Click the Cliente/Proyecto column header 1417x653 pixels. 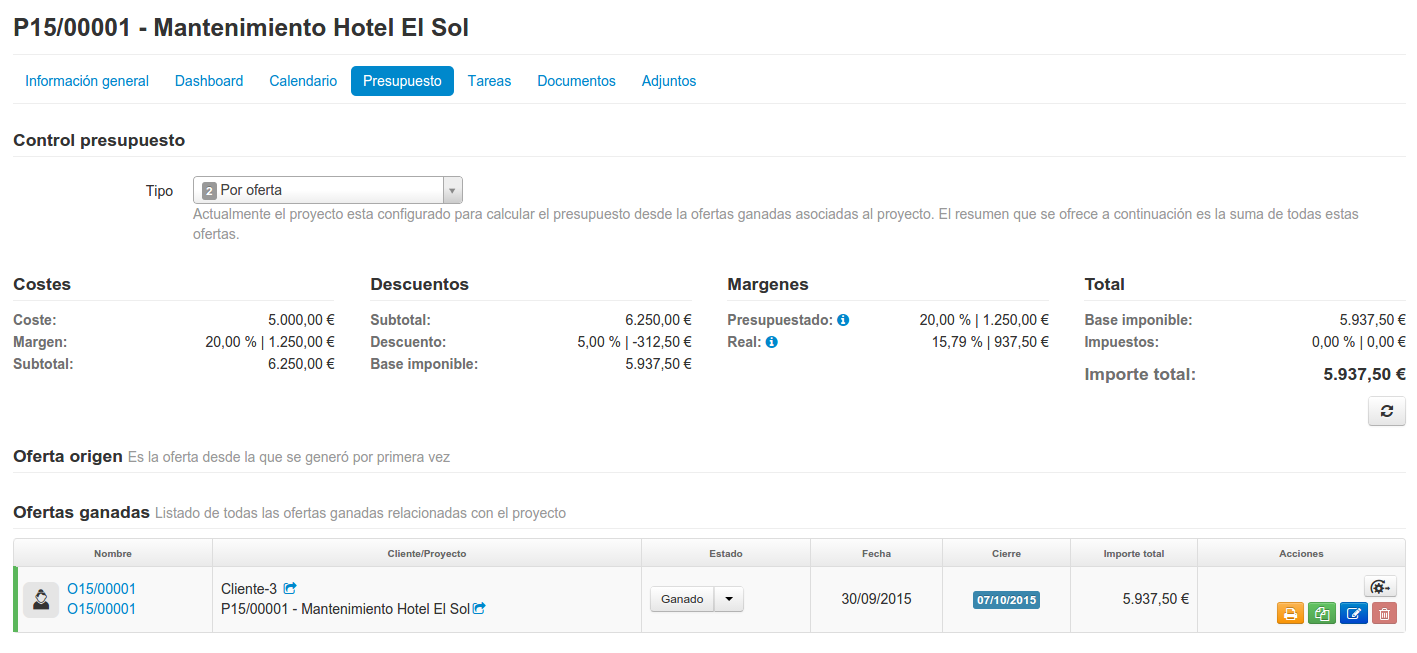tap(427, 553)
